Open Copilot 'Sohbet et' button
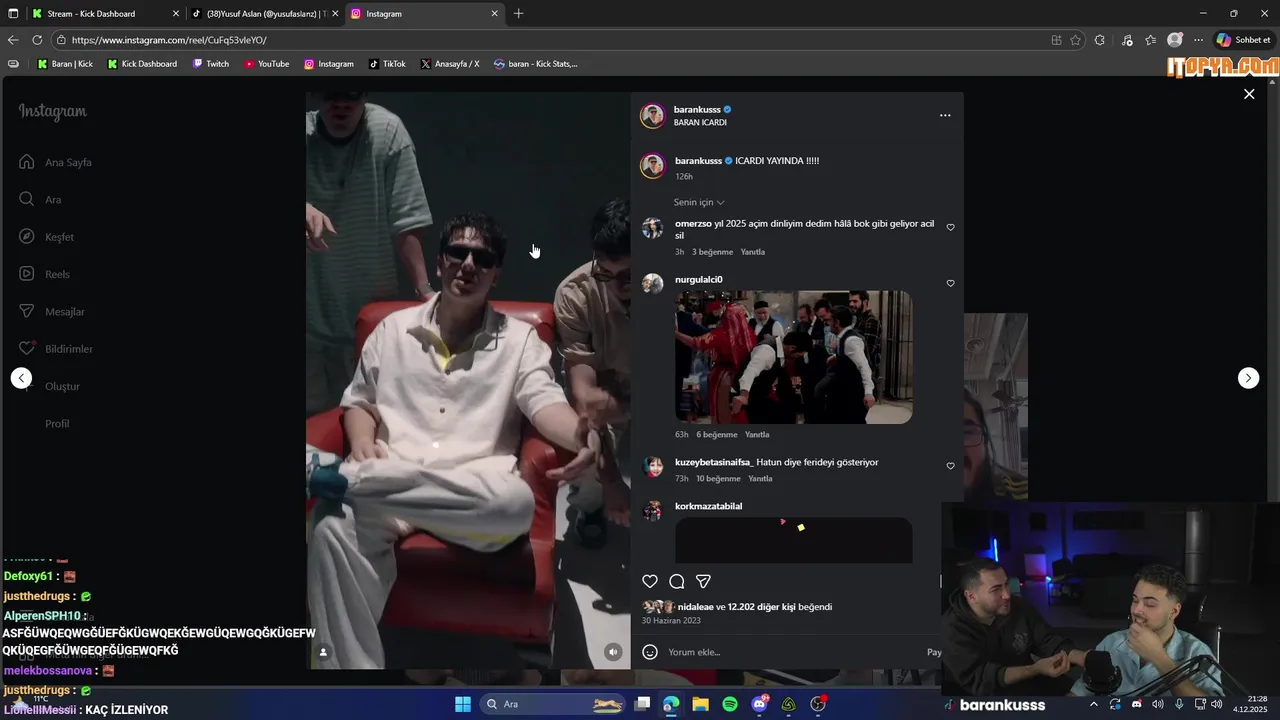This screenshot has height=720, width=1280. [x=1244, y=40]
